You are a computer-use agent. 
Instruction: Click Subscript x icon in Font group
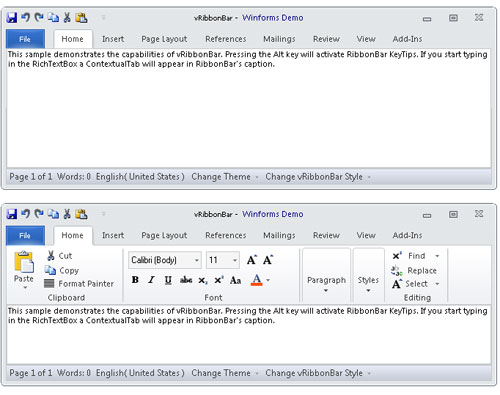[x=203, y=280]
